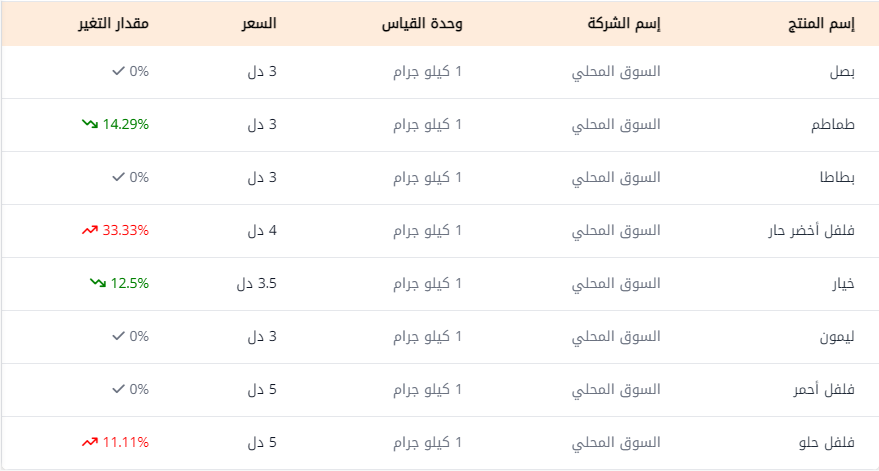Click the downward trend arrow beside 14.29%
This screenshot has height=471, width=879.
(x=90, y=124)
